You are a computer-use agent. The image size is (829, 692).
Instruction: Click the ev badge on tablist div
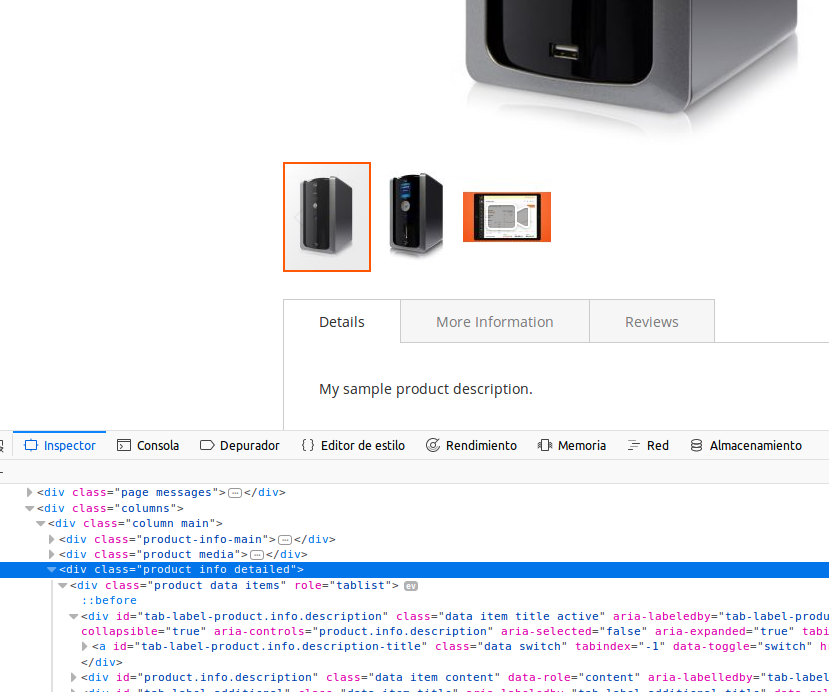pos(410,585)
